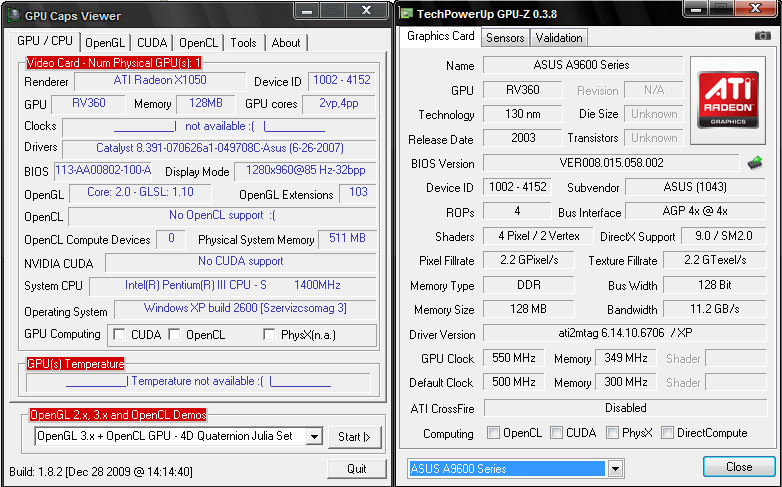Click the Physical System Memory 511 MB value

347,239
